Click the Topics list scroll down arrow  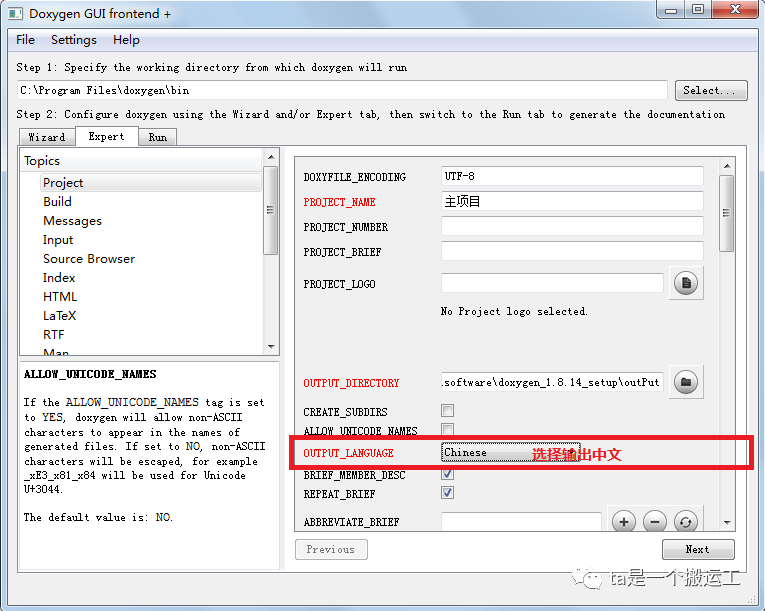coord(271,347)
